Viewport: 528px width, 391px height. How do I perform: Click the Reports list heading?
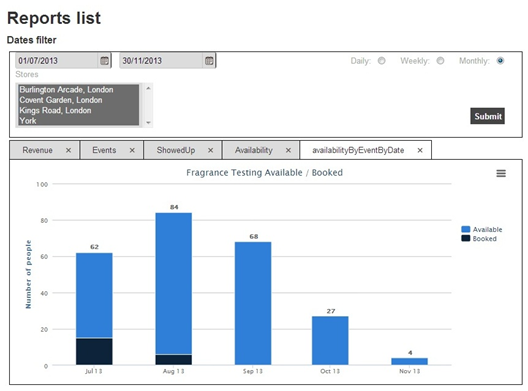coord(54,18)
